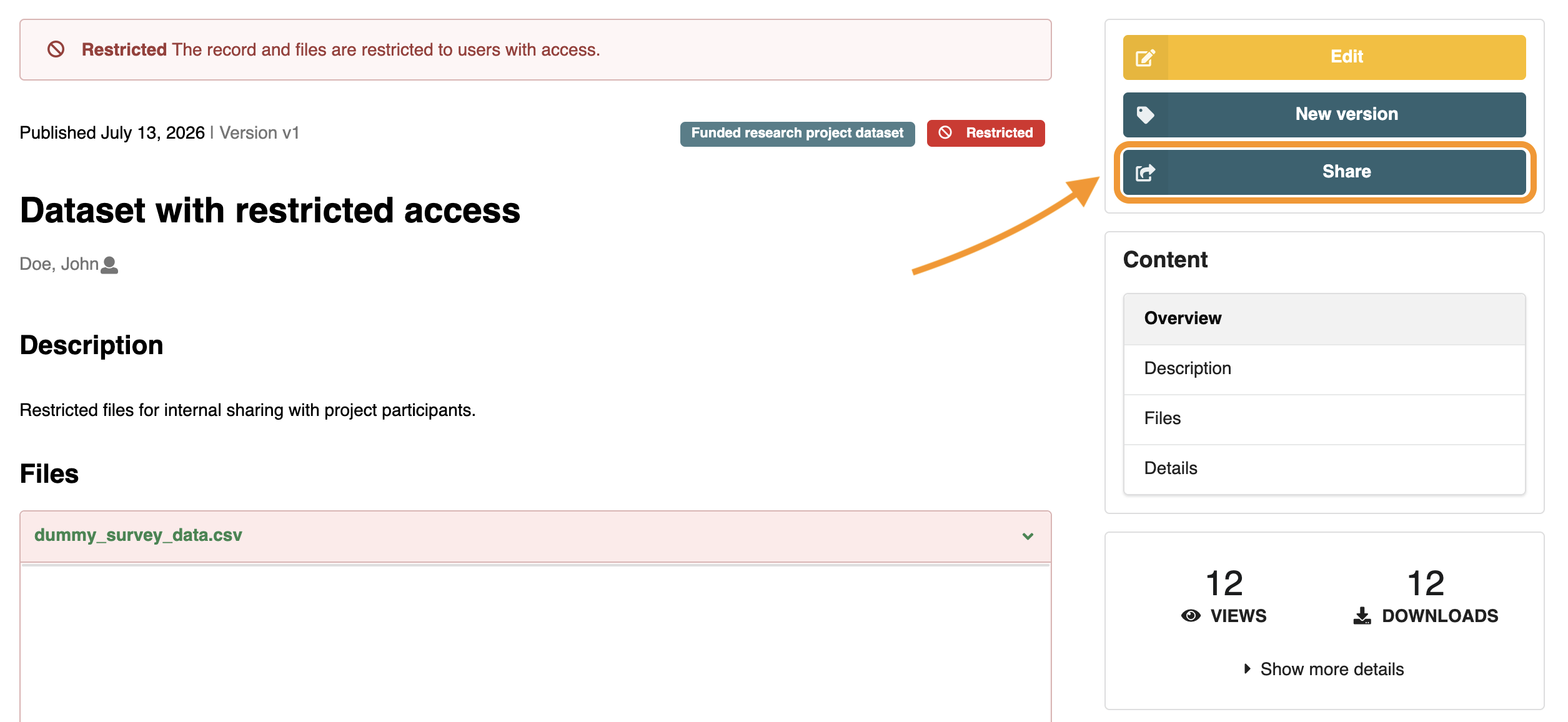The width and height of the screenshot is (1568, 722).
Task: Click the Share arrow icon
Action: tap(1145, 172)
